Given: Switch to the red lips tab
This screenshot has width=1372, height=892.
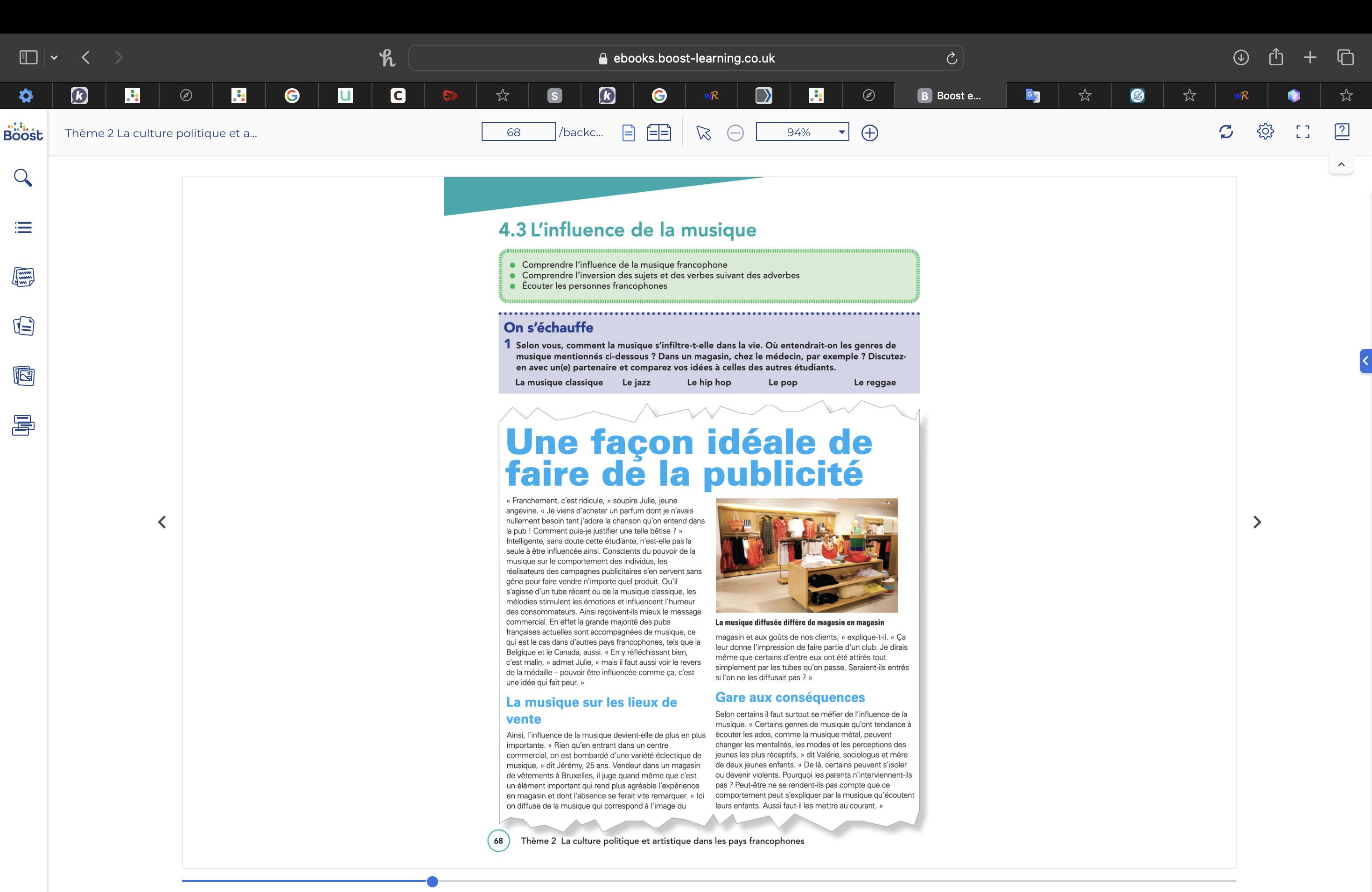Looking at the screenshot, I should (x=450, y=96).
